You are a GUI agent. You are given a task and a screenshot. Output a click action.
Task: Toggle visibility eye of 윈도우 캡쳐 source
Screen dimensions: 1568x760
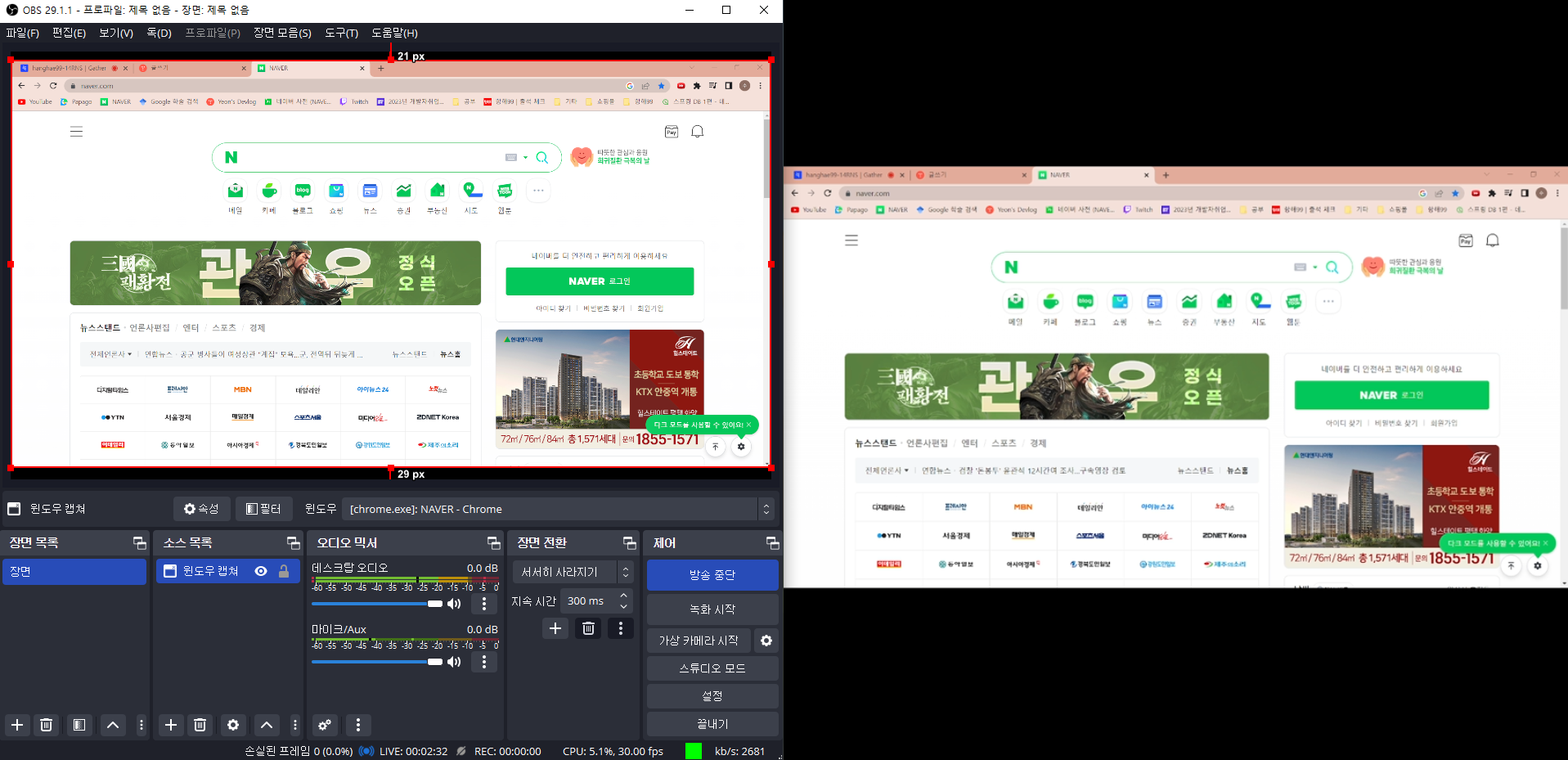pyautogui.click(x=261, y=571)
